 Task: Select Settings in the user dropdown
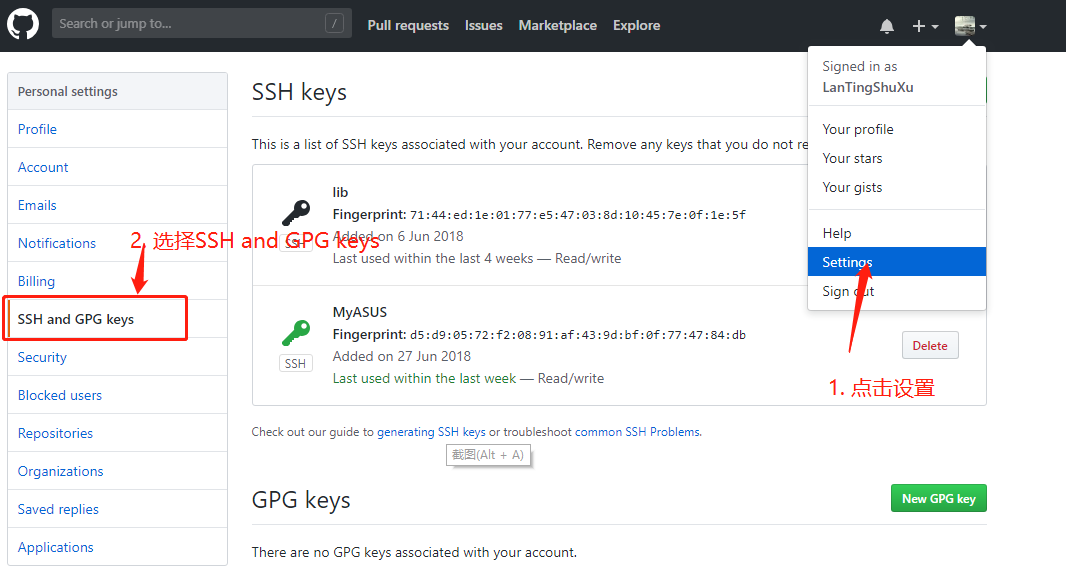tap(897, 262)
